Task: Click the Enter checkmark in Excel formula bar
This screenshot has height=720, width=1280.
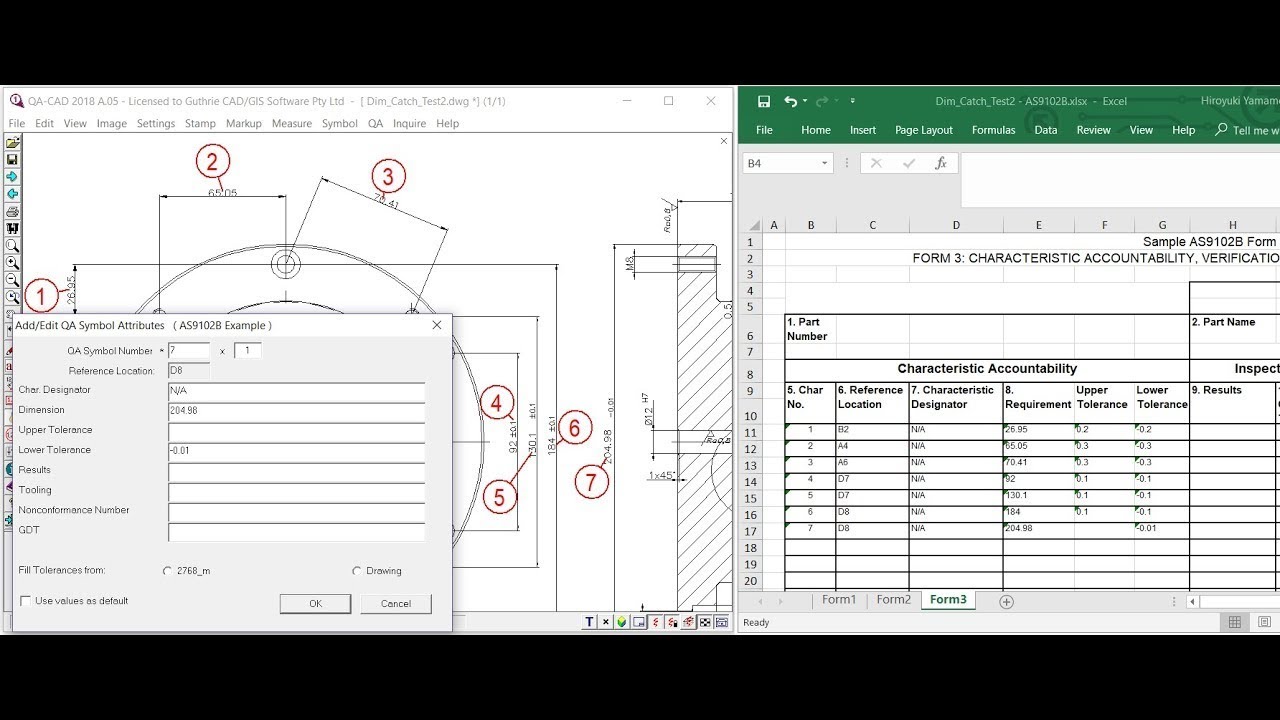Action: point(908,163)
